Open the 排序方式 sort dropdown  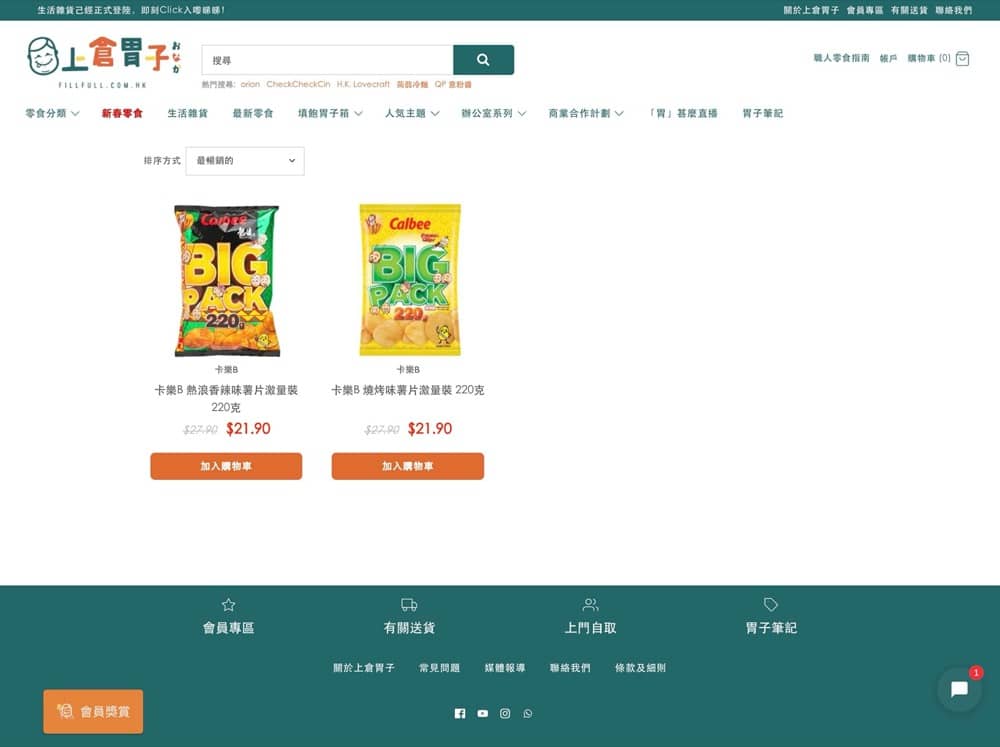point(245,161)
